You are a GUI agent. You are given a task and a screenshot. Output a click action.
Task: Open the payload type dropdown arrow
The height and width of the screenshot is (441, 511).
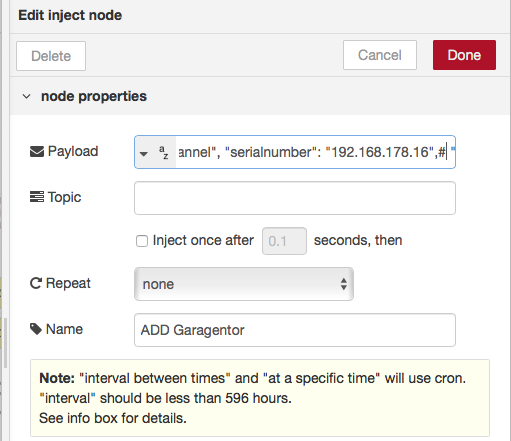pos(144,154)
